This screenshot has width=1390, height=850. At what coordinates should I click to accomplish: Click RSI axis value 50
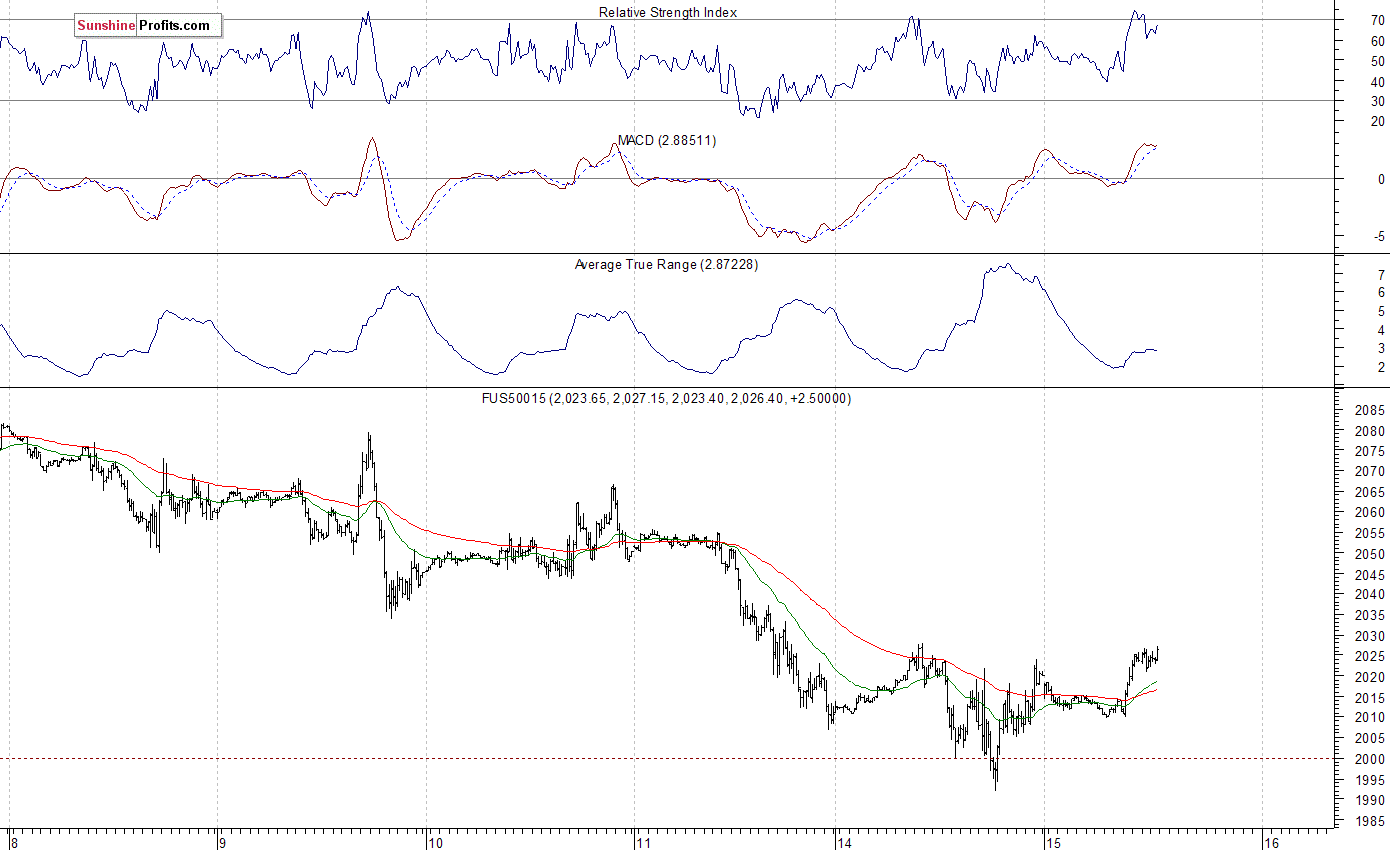pyautogui.click(x=1378, y=61)
